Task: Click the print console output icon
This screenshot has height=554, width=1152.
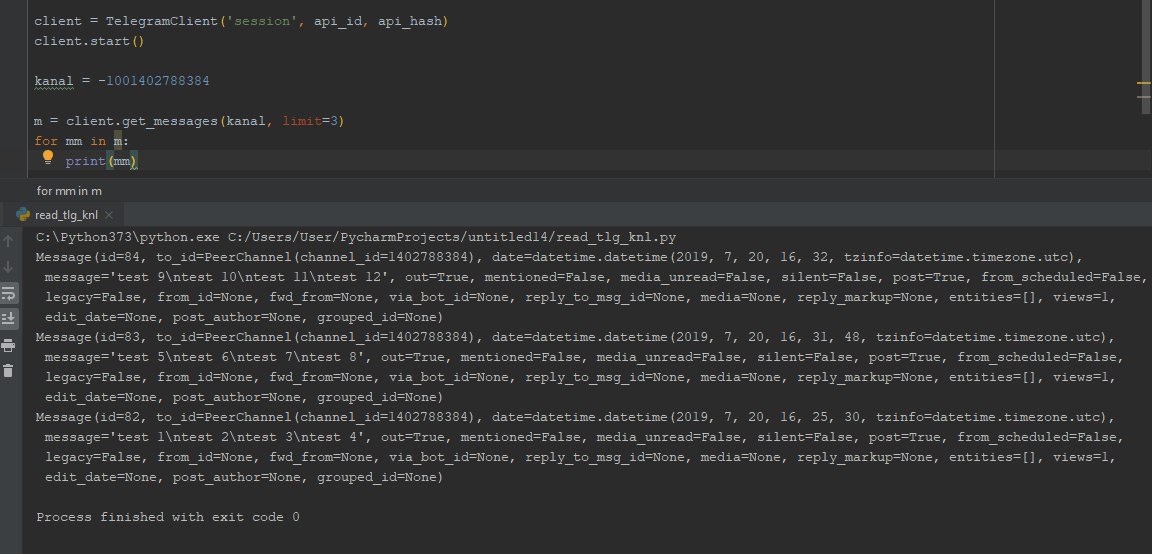Action: click(8, 345)
